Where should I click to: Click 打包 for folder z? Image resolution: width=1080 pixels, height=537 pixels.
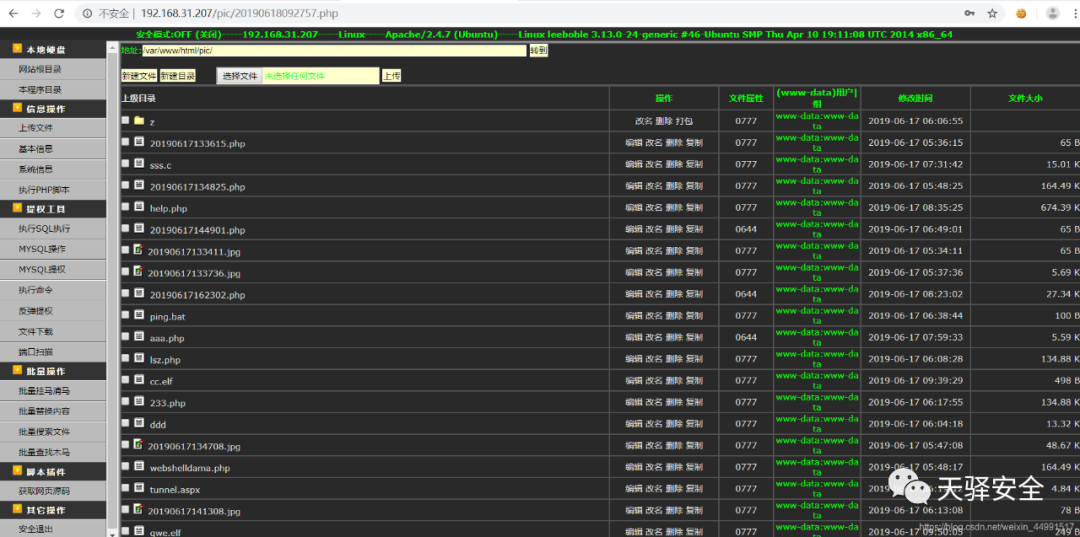point(684,121)
